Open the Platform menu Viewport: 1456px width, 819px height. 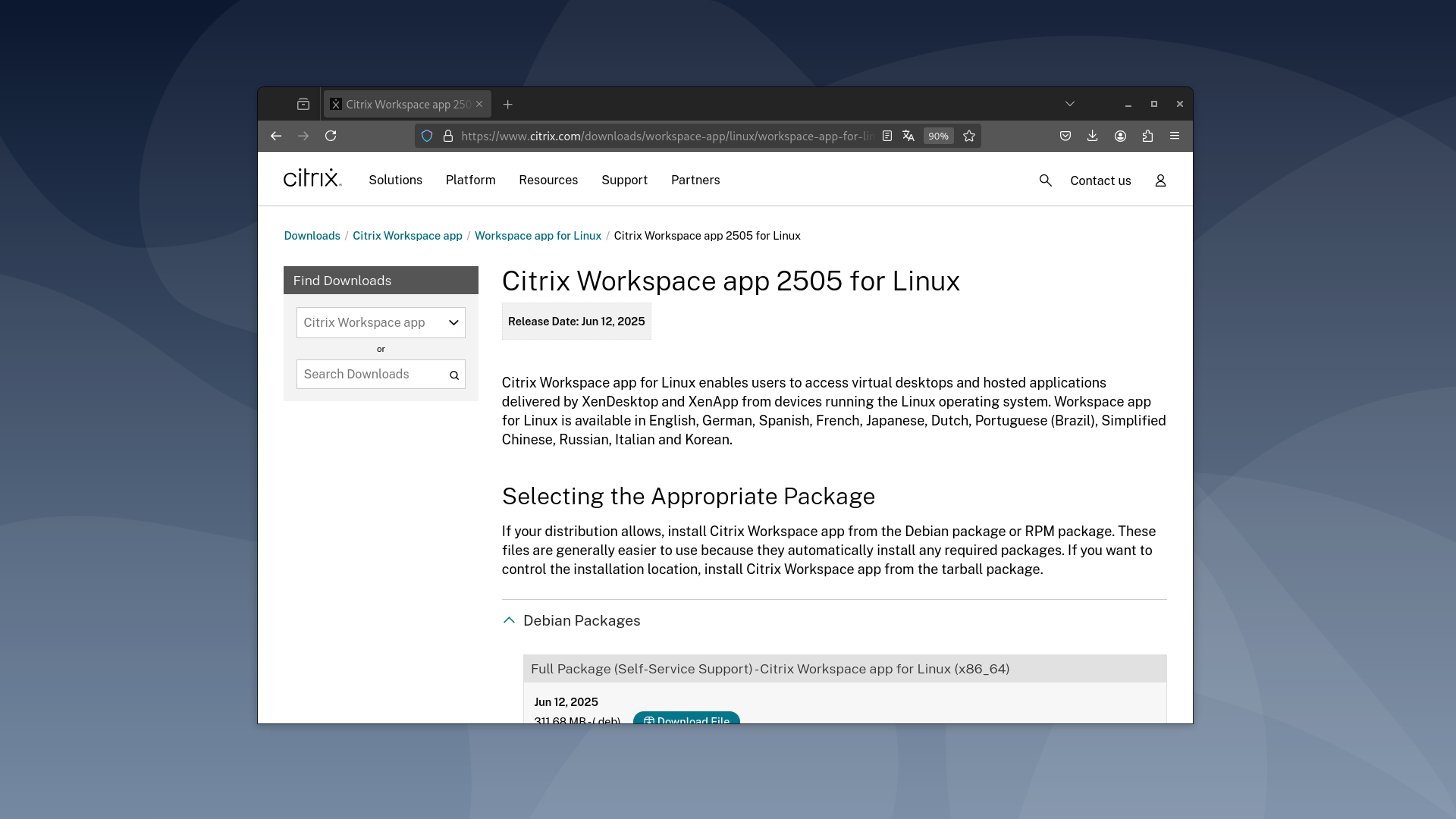click(x=470, y=180)
